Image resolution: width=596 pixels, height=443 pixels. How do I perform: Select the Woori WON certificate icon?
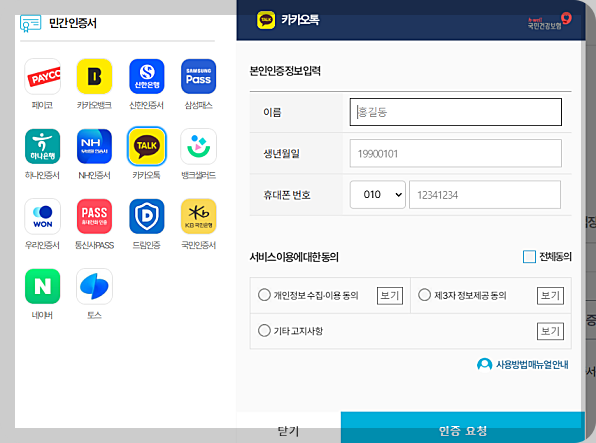(43, 216)
